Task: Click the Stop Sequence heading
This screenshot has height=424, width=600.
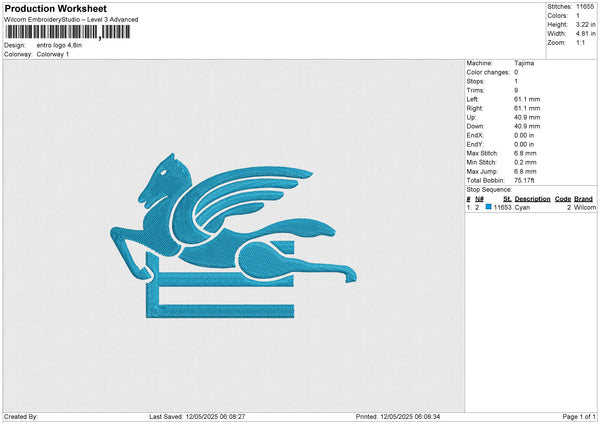Action: (x=489, y=190)
